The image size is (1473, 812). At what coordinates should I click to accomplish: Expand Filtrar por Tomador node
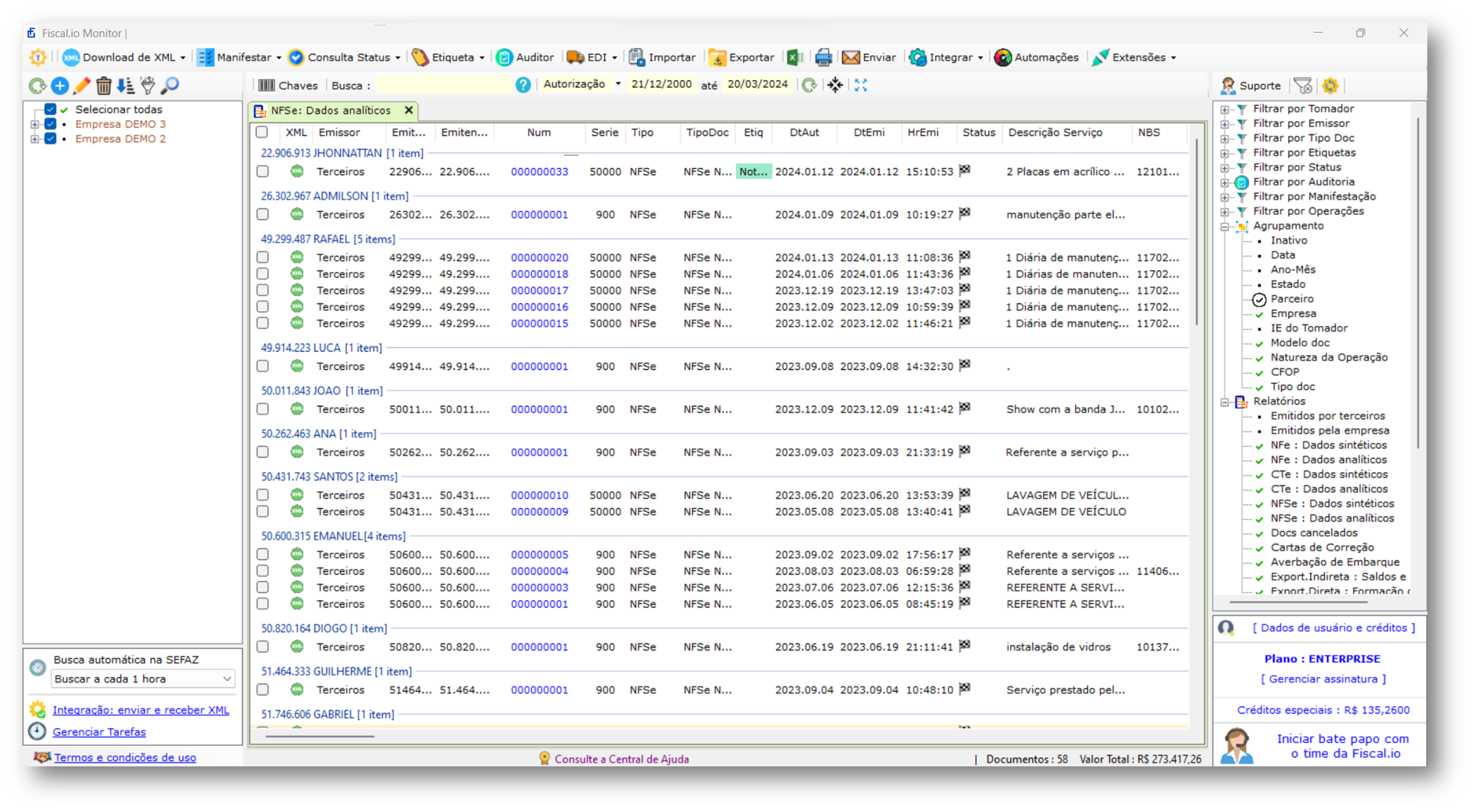coord(1225,110)
